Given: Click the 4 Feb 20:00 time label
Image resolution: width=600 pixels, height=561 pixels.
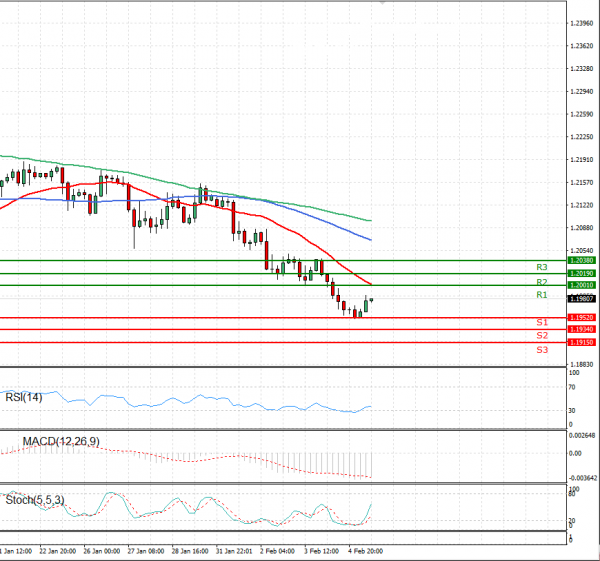Looking at the screenshot, I should coord(365,551).
